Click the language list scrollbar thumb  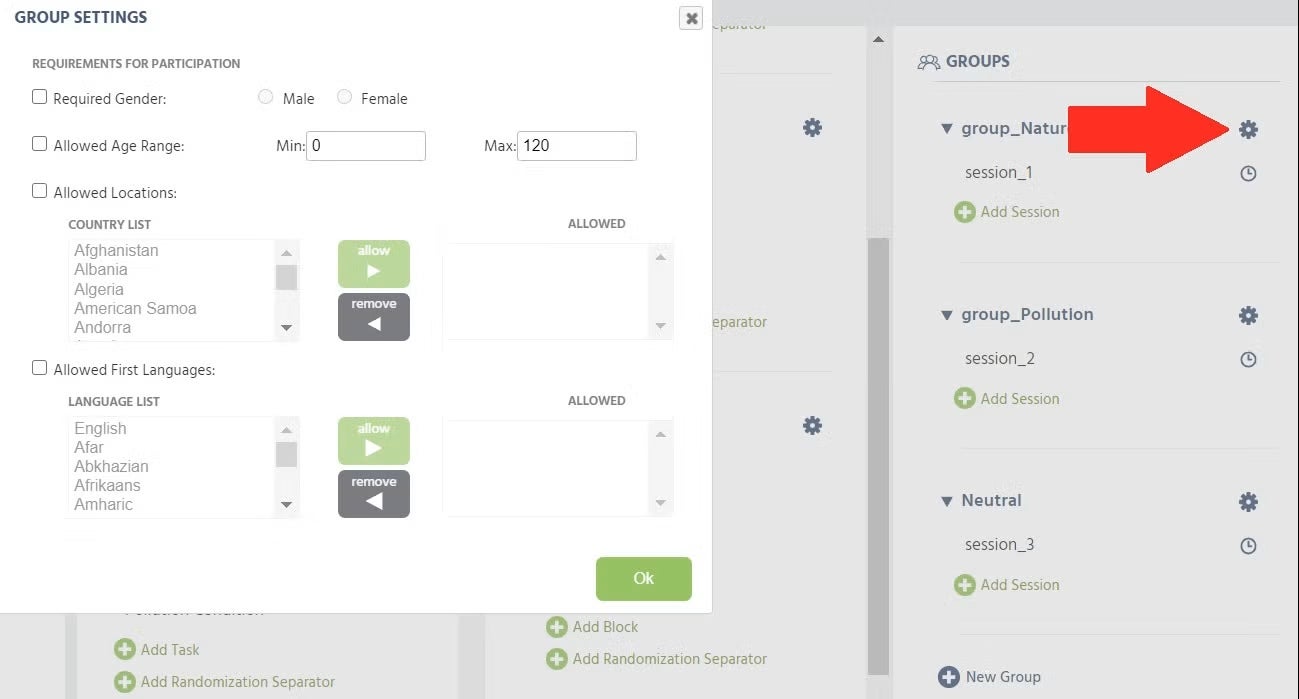click(x=286, y=454)
